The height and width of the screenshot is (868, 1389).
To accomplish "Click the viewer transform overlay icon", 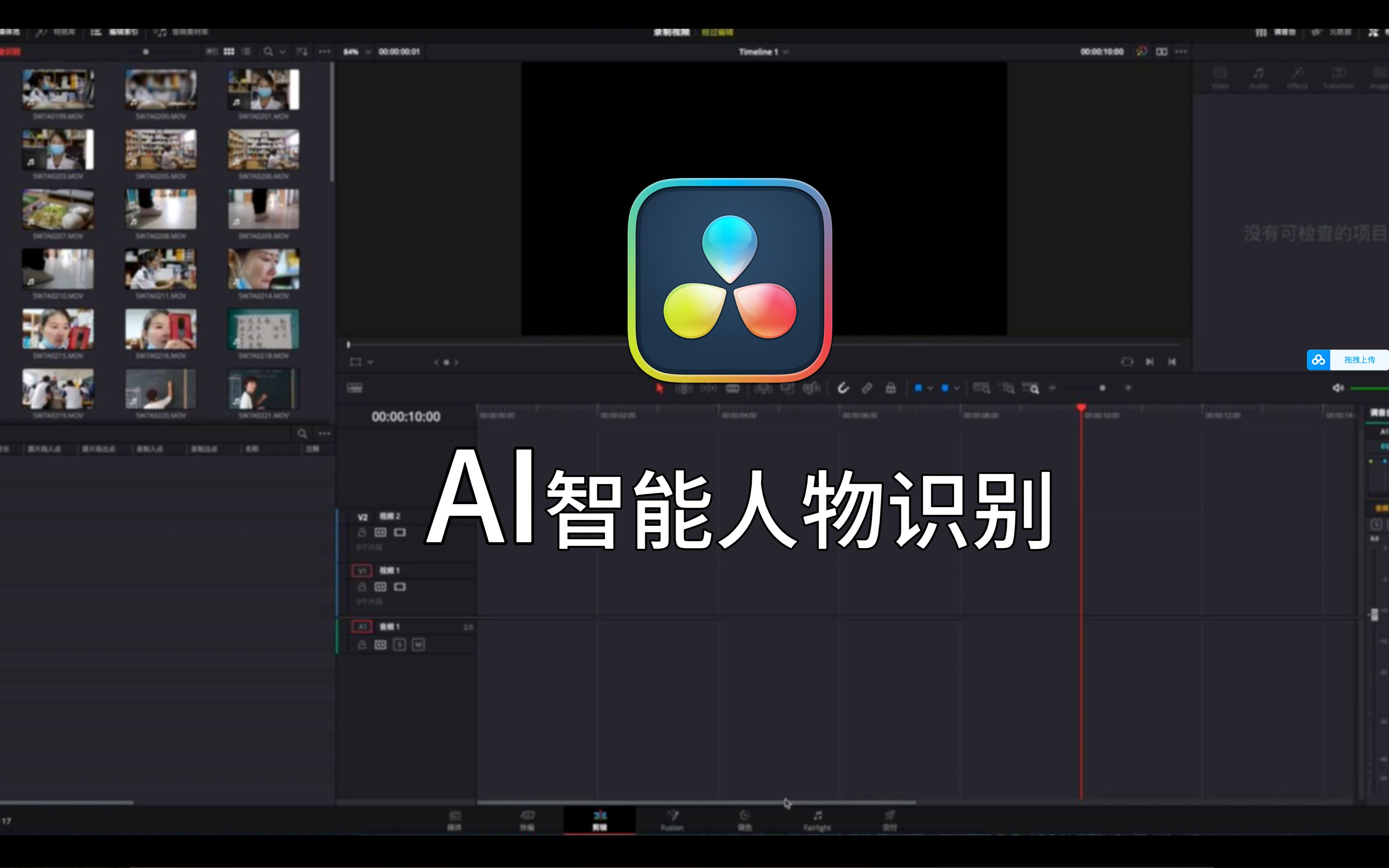I will 356,362.
